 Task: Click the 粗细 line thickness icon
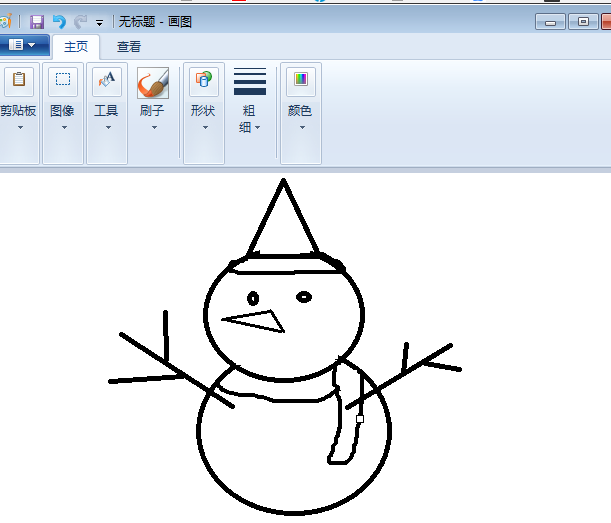pyautogui.click(x=250, y=81)
